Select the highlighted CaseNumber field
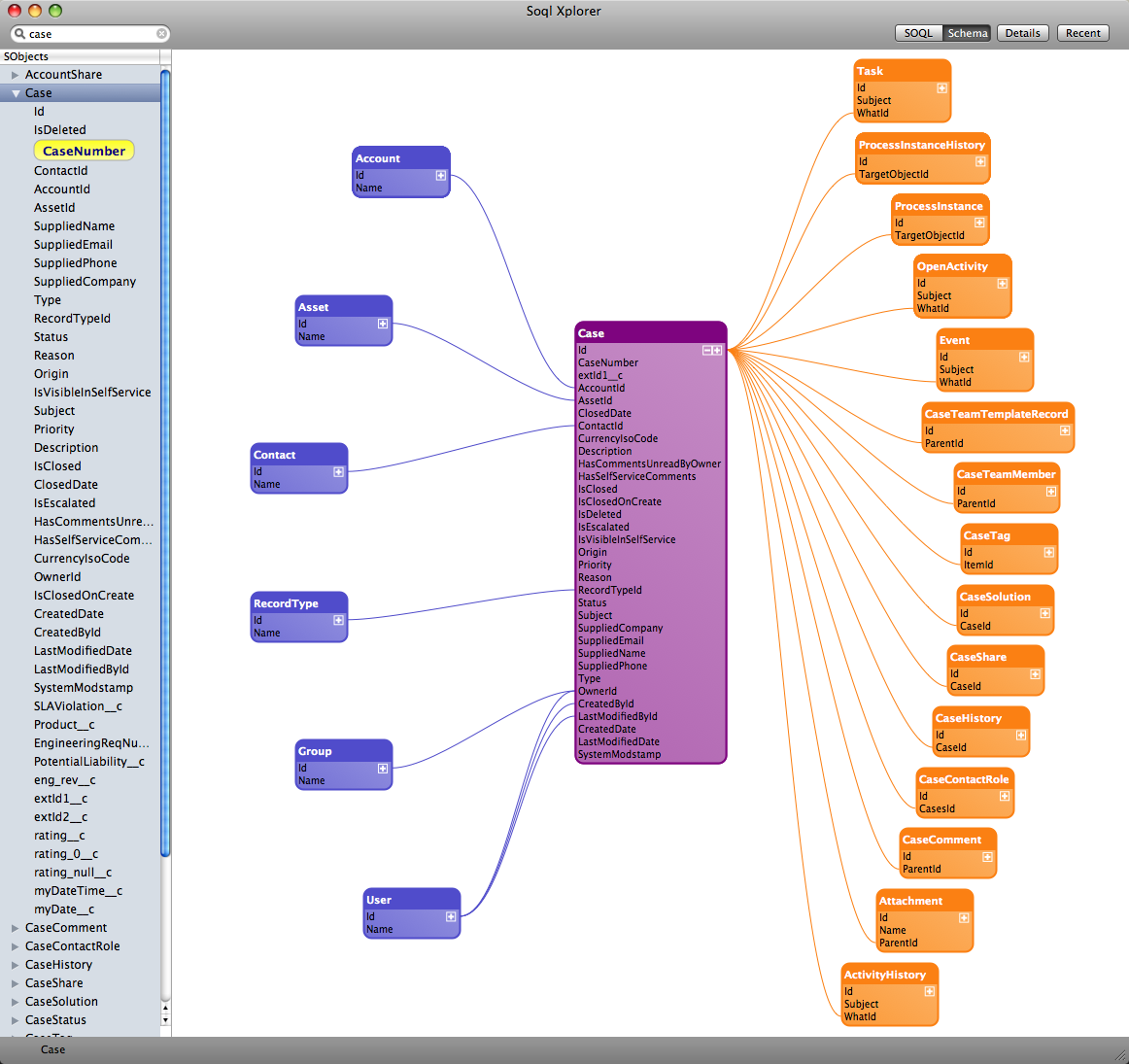Screen dimensions: 1129x1064 click(84, 151)
